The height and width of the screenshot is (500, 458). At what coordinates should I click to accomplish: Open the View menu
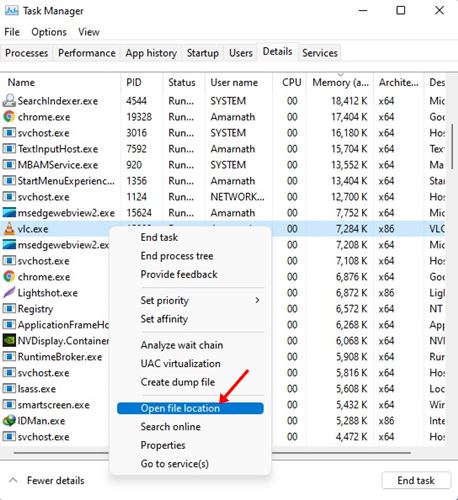[x=89, y=32]
